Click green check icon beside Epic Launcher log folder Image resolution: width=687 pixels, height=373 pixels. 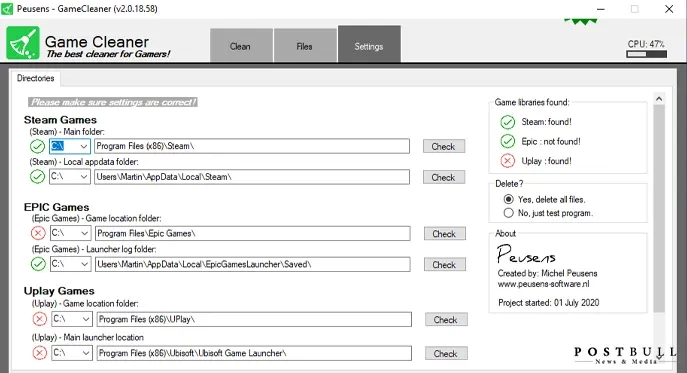tap(38, 264)
